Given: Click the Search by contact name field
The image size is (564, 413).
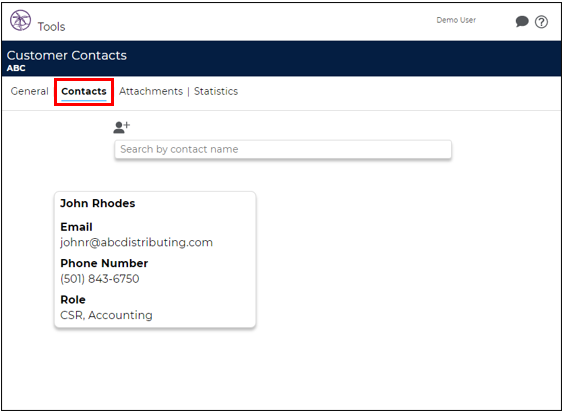Looking at the screenshot, I should click(283, 149).
